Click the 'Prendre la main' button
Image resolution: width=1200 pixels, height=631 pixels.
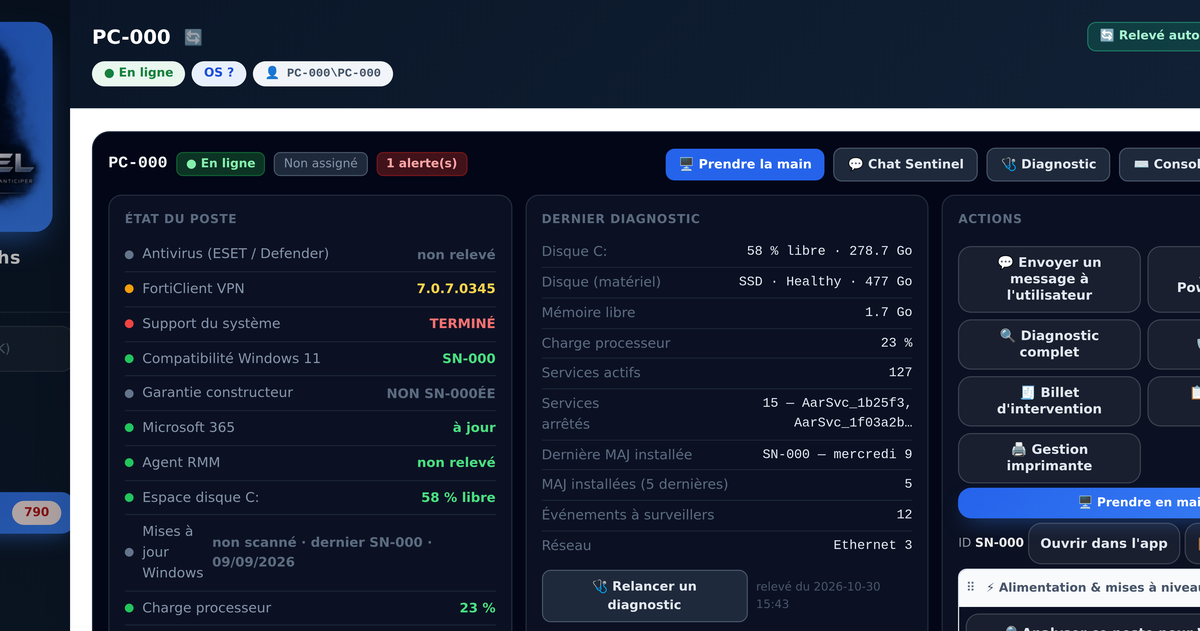point(745,164)
